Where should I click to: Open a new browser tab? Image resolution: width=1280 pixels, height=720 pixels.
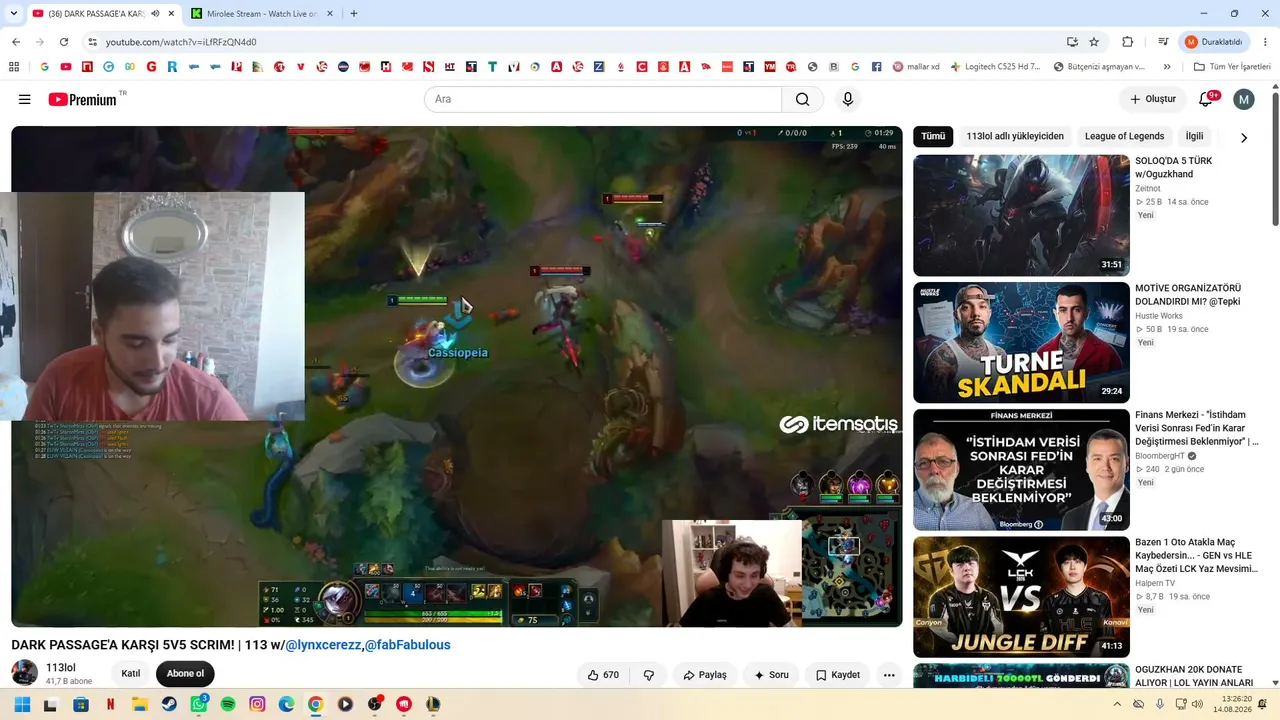(354, 14)
